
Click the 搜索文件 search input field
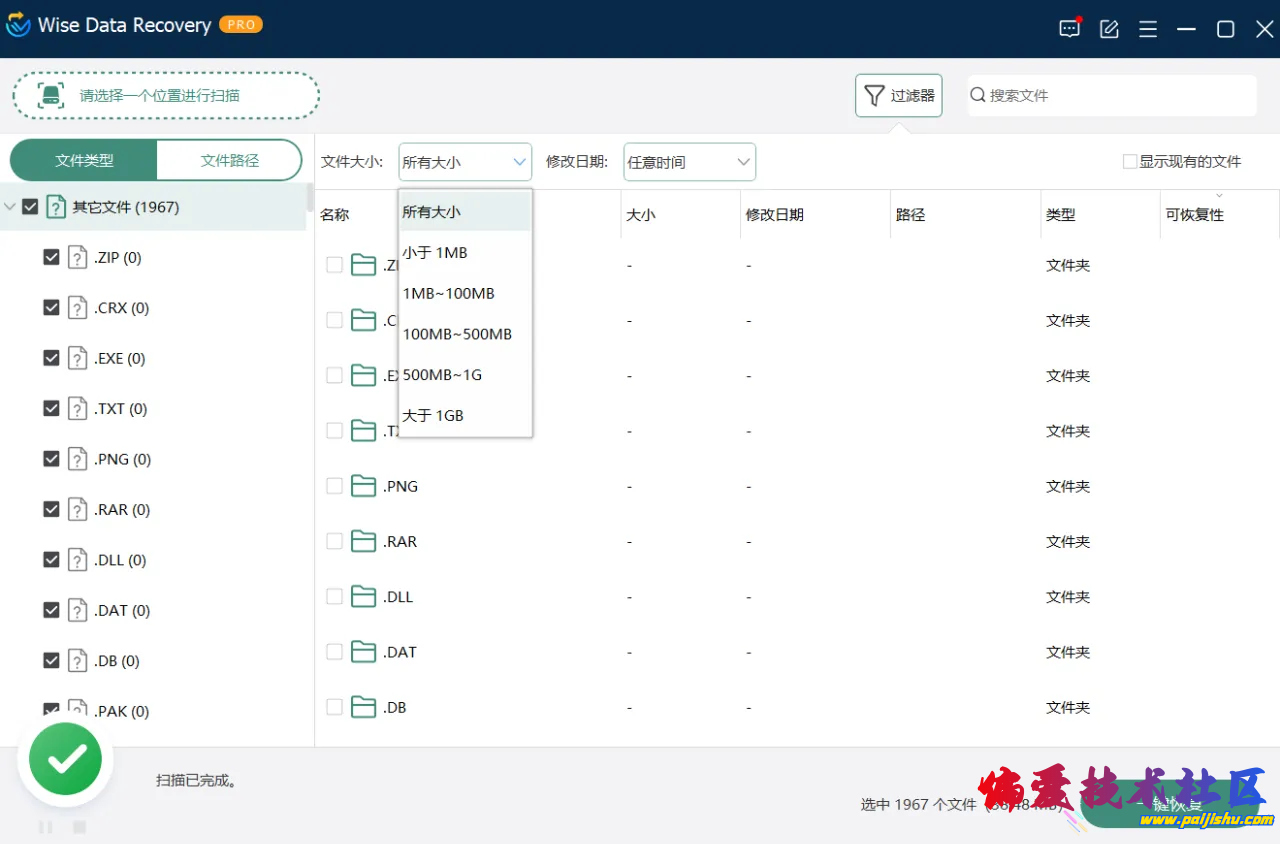1115,96
